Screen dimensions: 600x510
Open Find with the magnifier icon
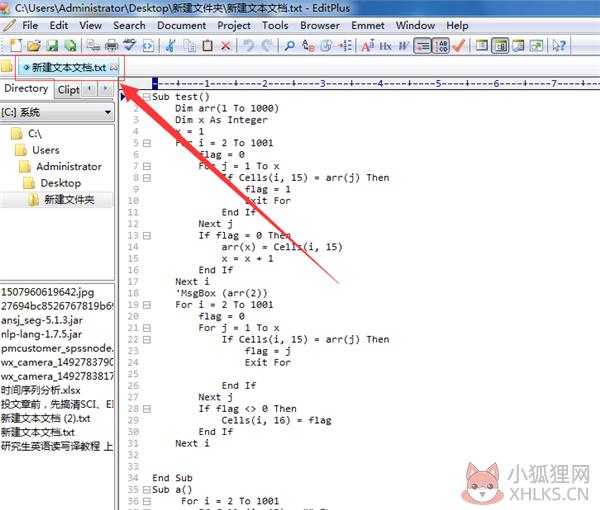(x=290, y=46)
